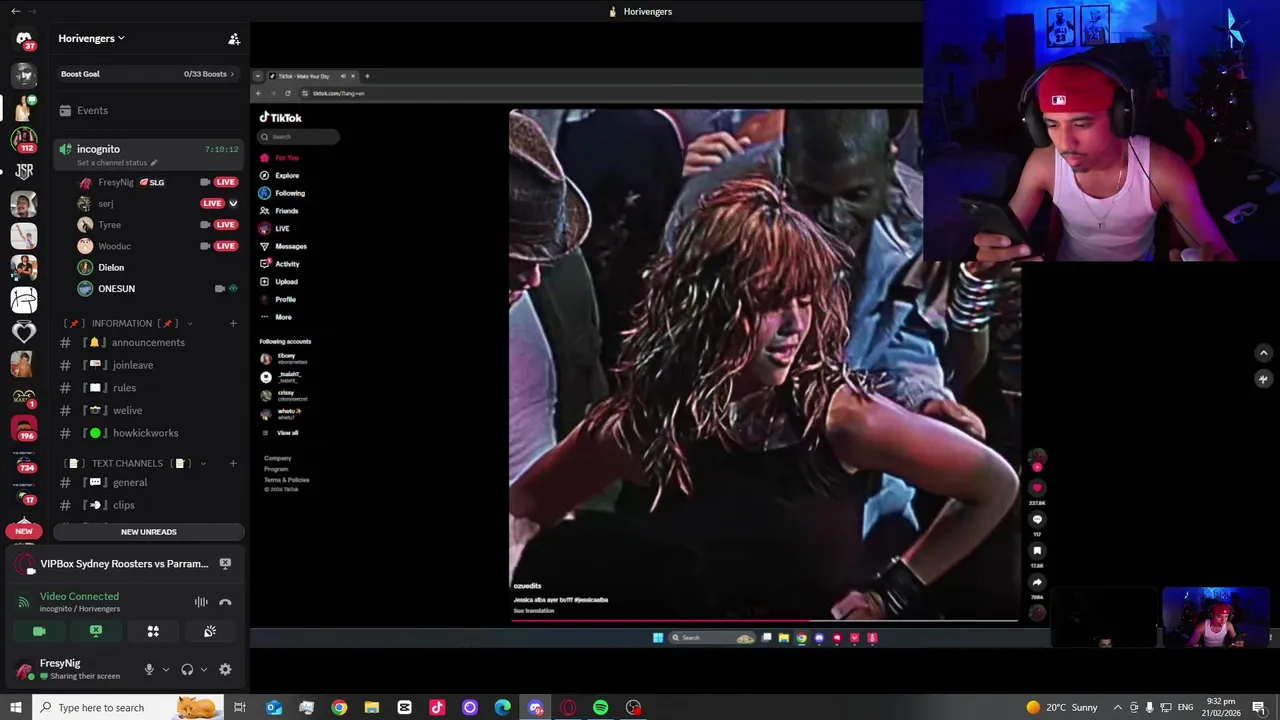Open the soundboard
The image size is (1280, 720).
pos(210,631)
